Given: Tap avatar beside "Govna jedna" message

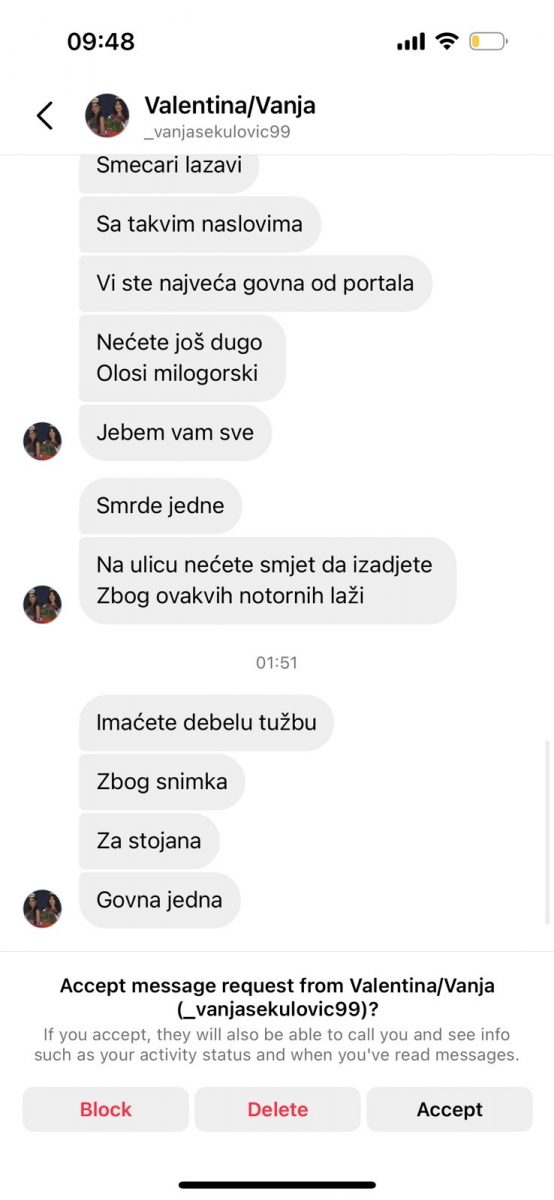Looking at the screenshot, I should tap(42, 909).
